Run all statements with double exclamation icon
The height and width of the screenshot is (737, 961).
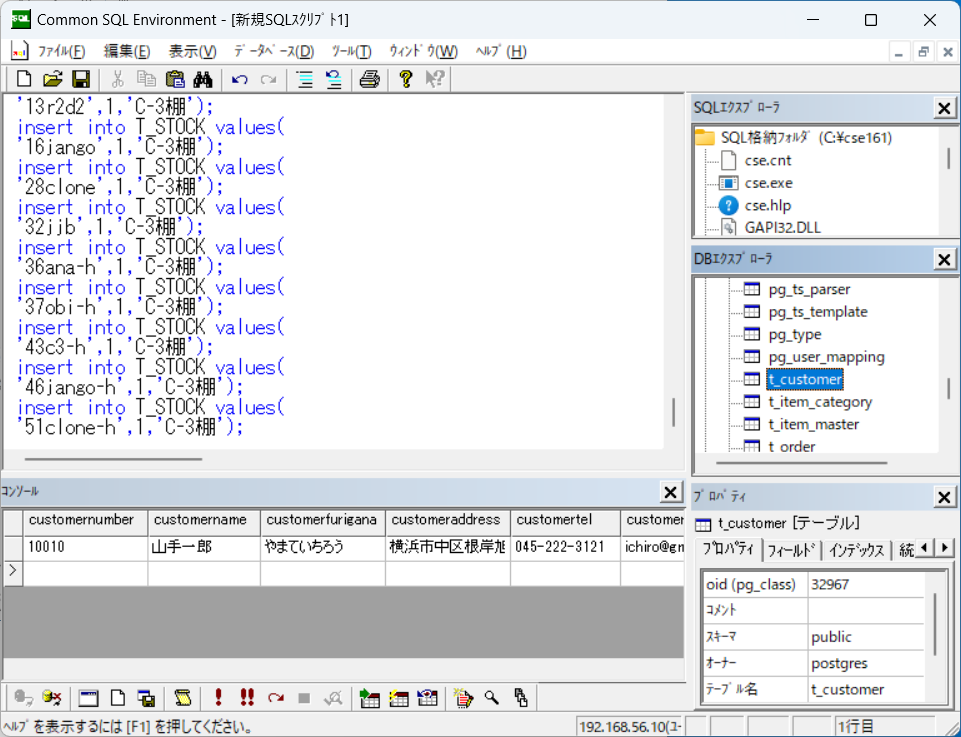click(247, 697)
